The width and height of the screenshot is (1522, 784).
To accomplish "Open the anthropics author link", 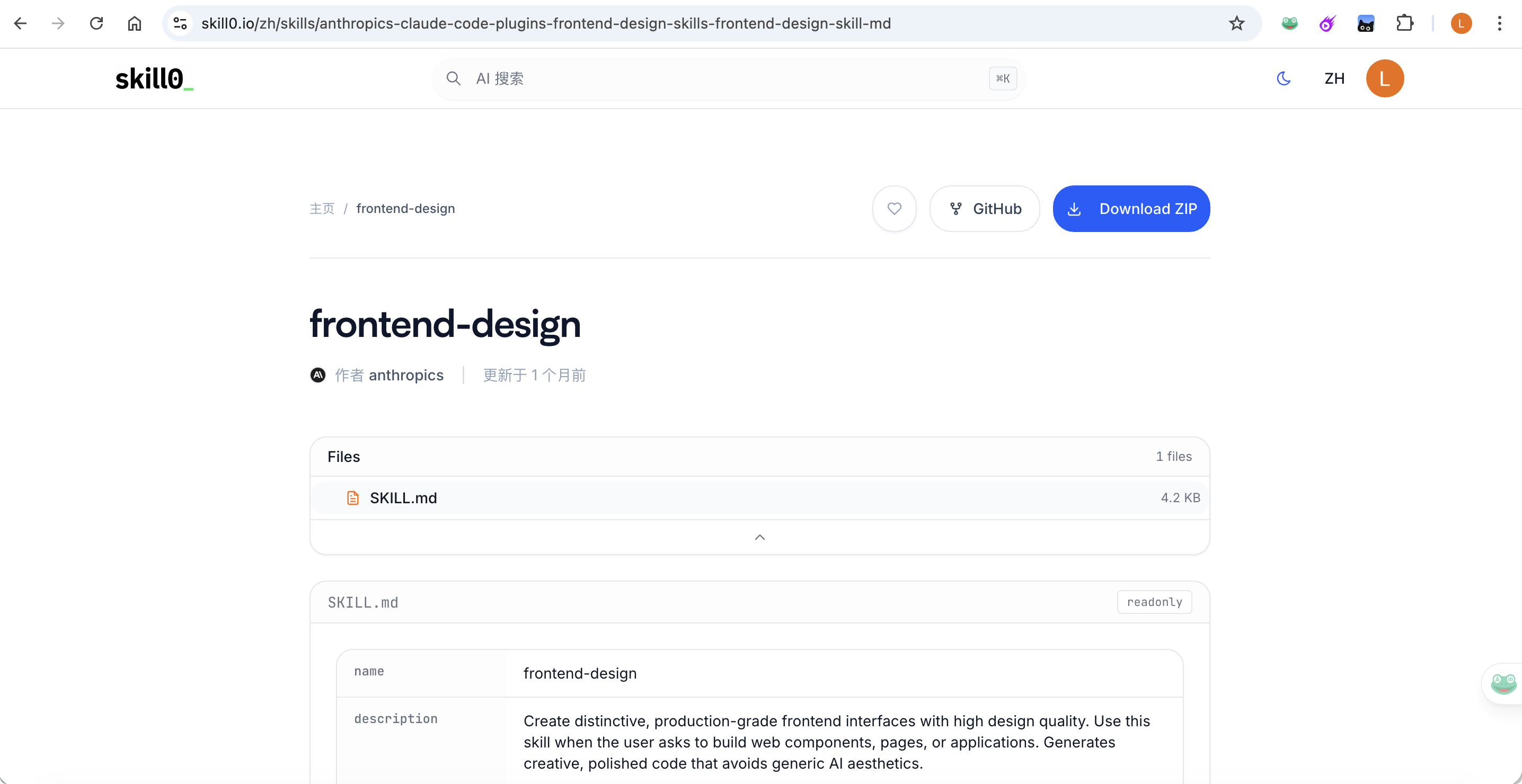I will click(x=405, y=375).
